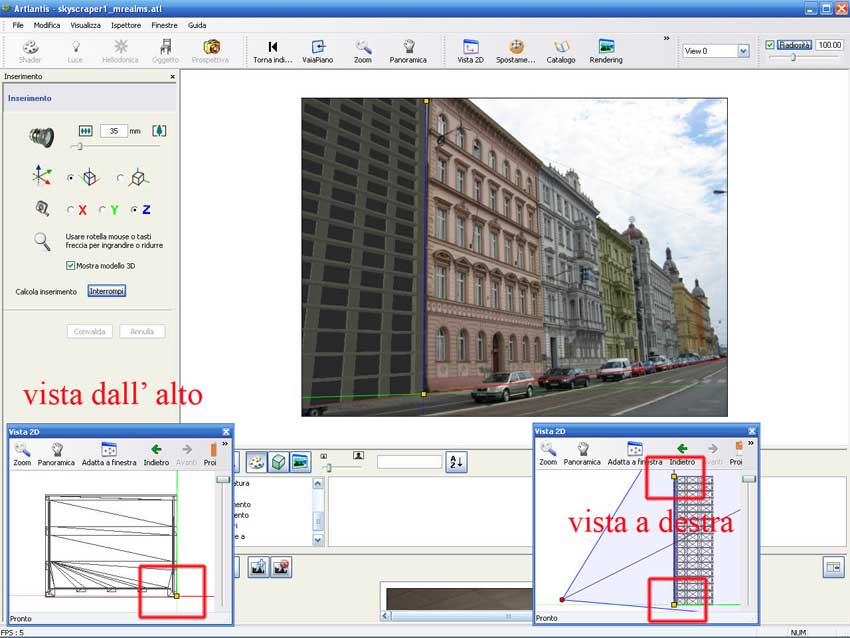Screen dimensions: 850x638
Task: Open the Catalogo toolbar icon
Action: click(561, 50)
